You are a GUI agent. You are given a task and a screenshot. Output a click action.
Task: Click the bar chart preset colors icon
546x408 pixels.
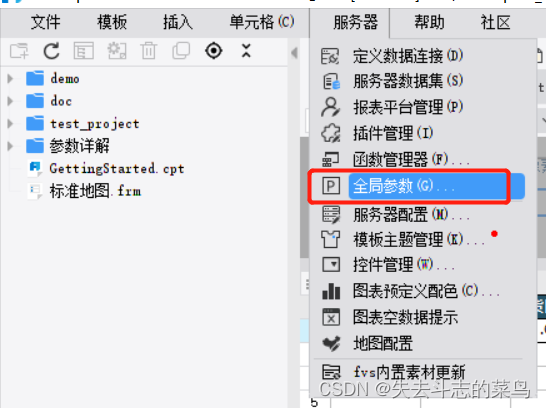click(x=331, y=291)
